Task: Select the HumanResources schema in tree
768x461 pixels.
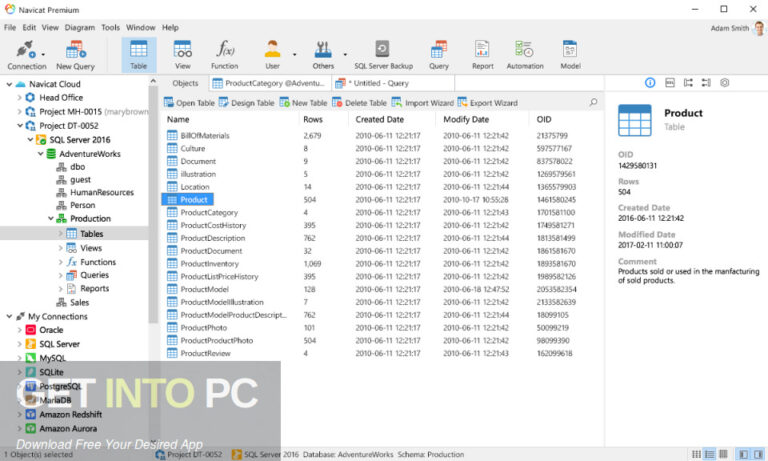Action: [101, 193]
